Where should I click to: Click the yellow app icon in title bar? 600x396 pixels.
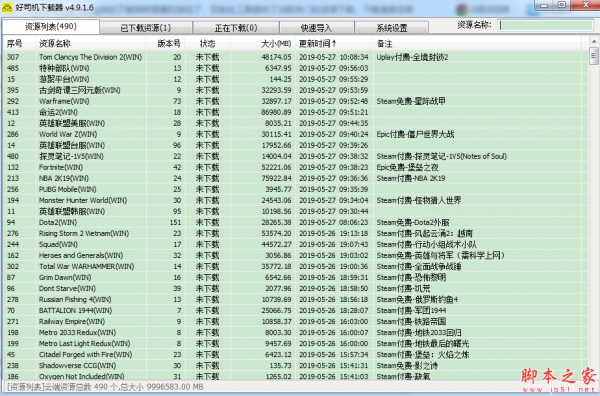[7, 7]
